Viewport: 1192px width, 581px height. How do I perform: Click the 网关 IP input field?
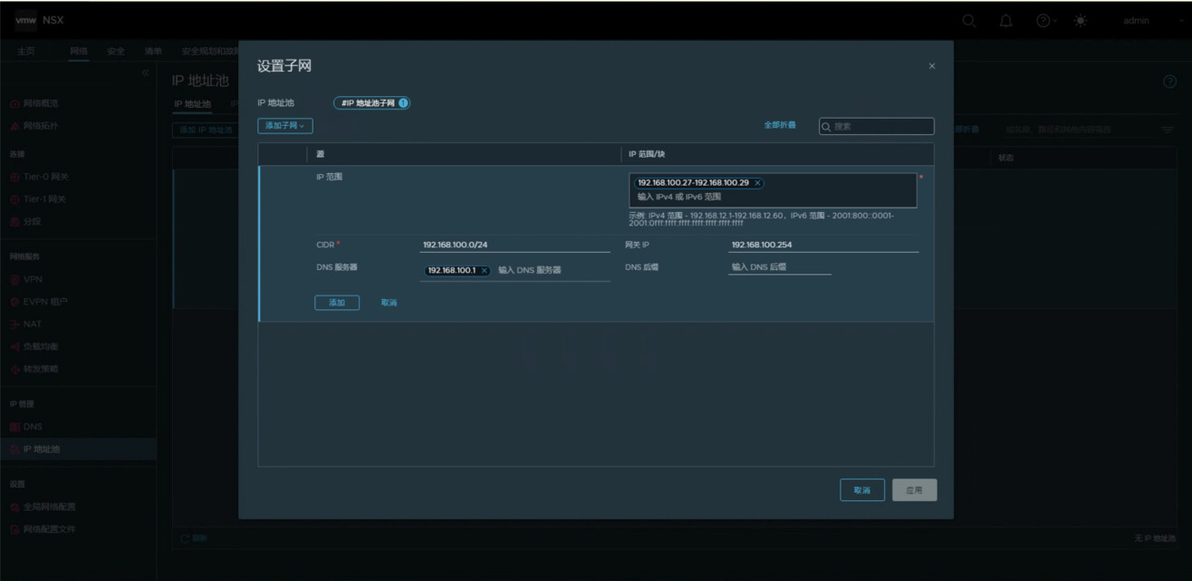click(x=823, y=245)
